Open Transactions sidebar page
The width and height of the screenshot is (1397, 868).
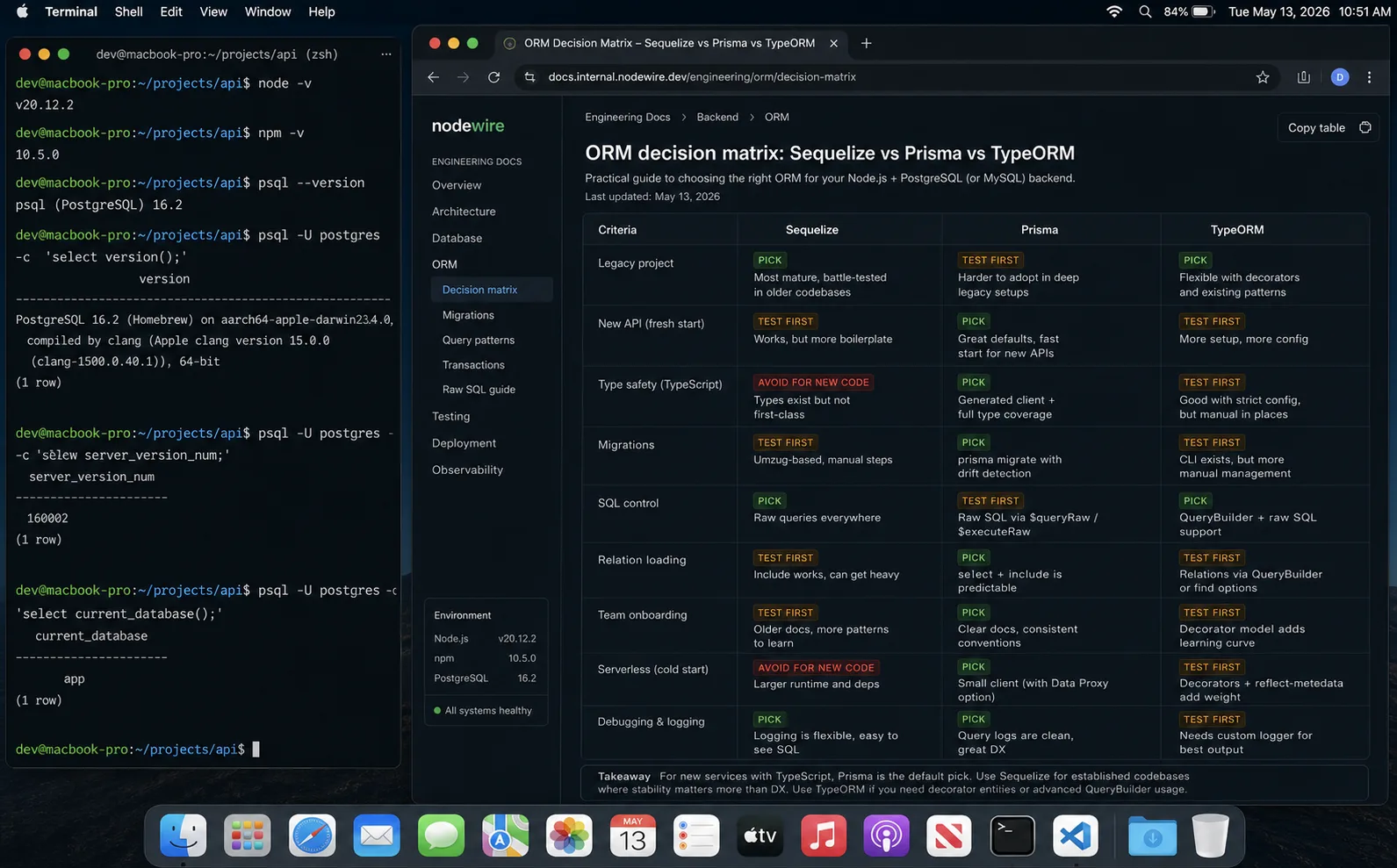[x=473, y=364]
